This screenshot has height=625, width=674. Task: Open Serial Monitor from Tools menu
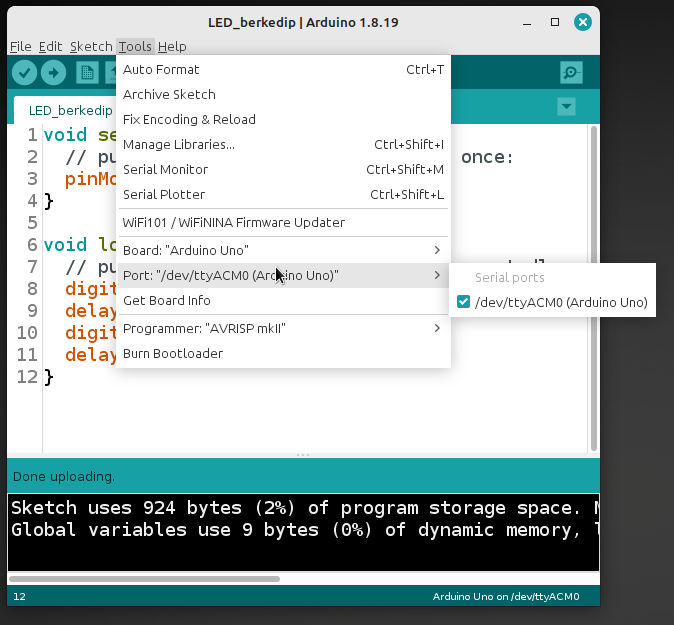click(283, 169)
